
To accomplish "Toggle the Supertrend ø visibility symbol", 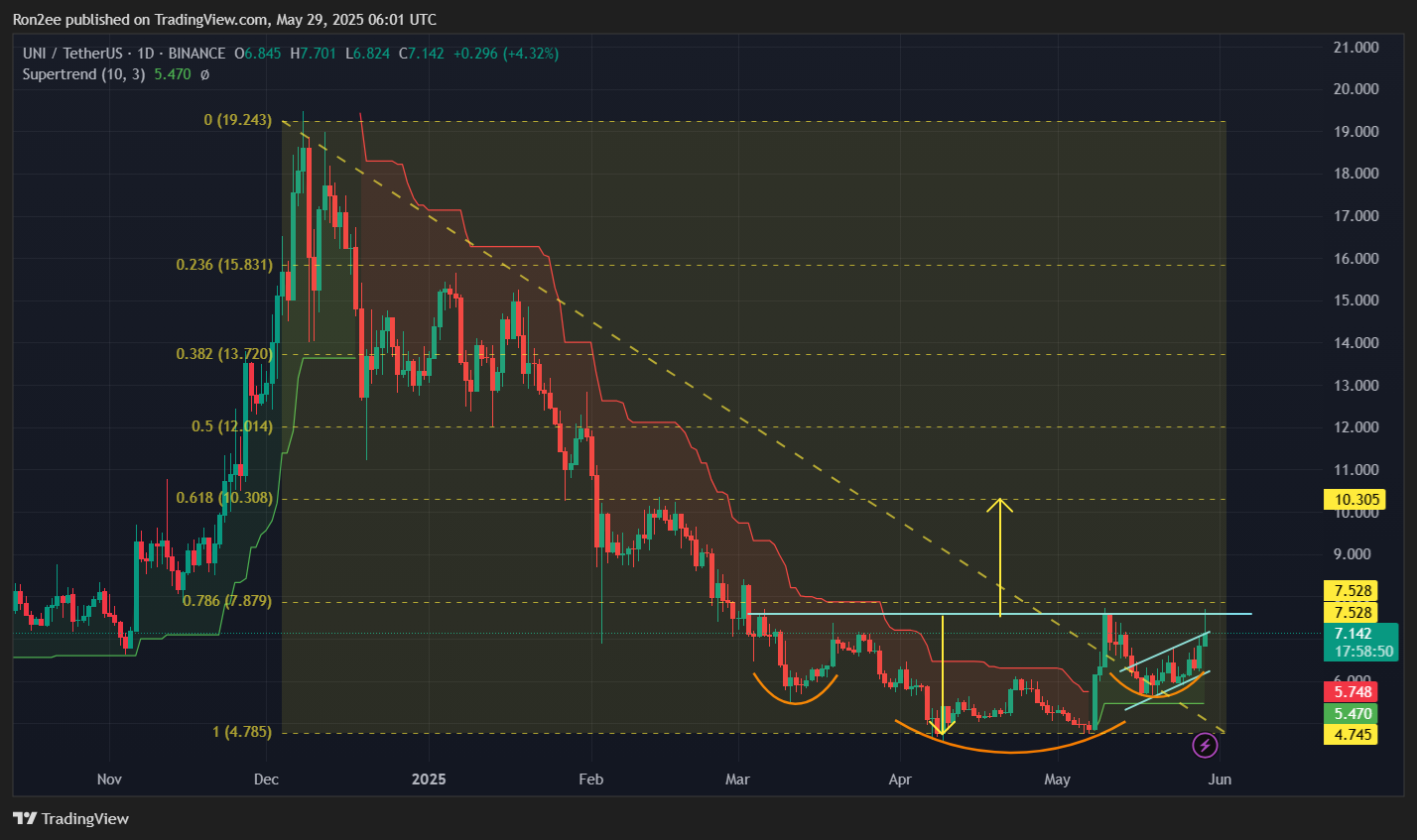I will pos(204,74).
